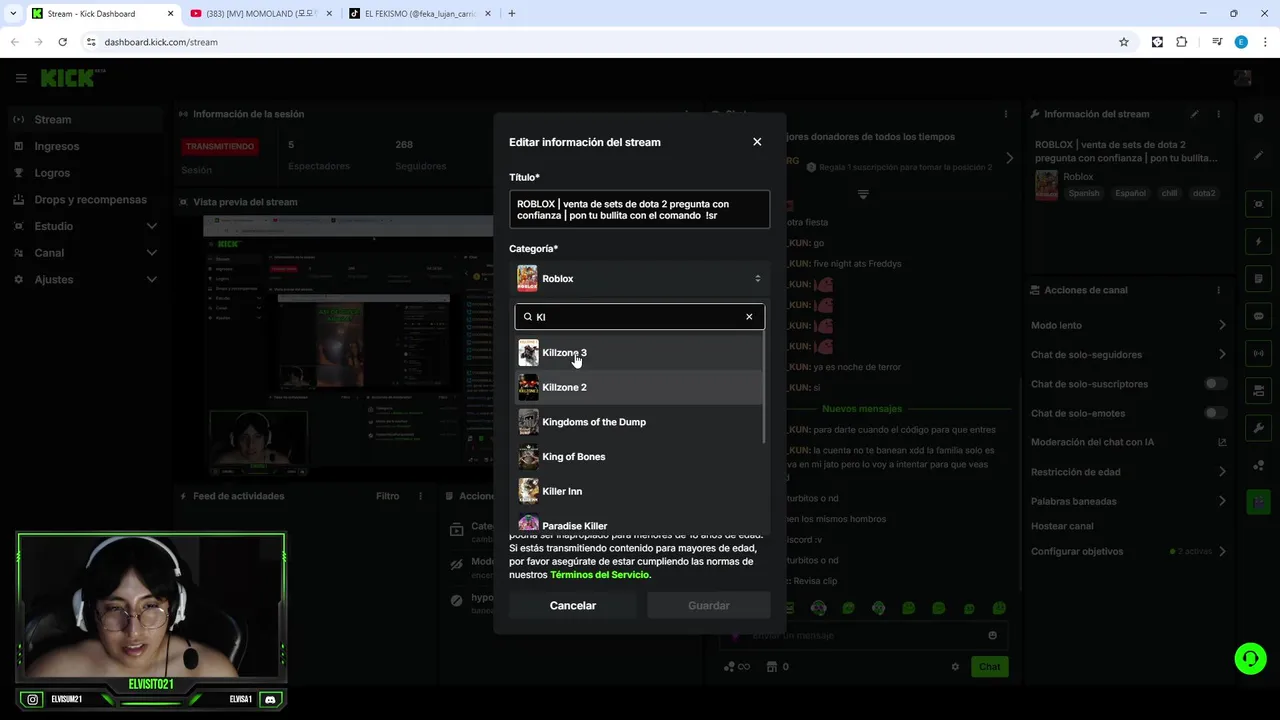Screen dimensions: 1280x720
Task: Click the magnifier icon in category search
Action: pyautogui.click(x=528, y=317)
